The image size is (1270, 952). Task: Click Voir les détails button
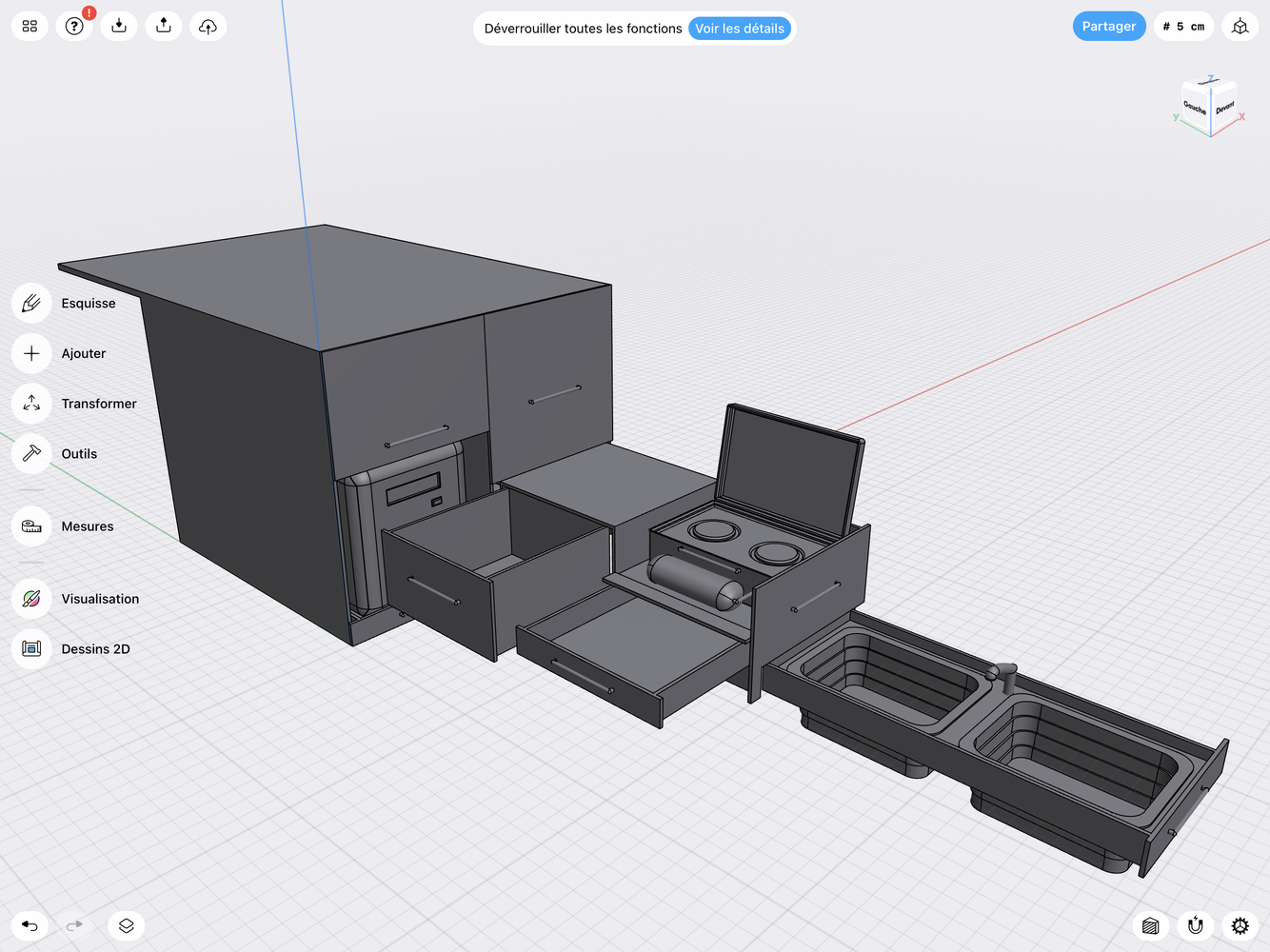pos(740,29)
